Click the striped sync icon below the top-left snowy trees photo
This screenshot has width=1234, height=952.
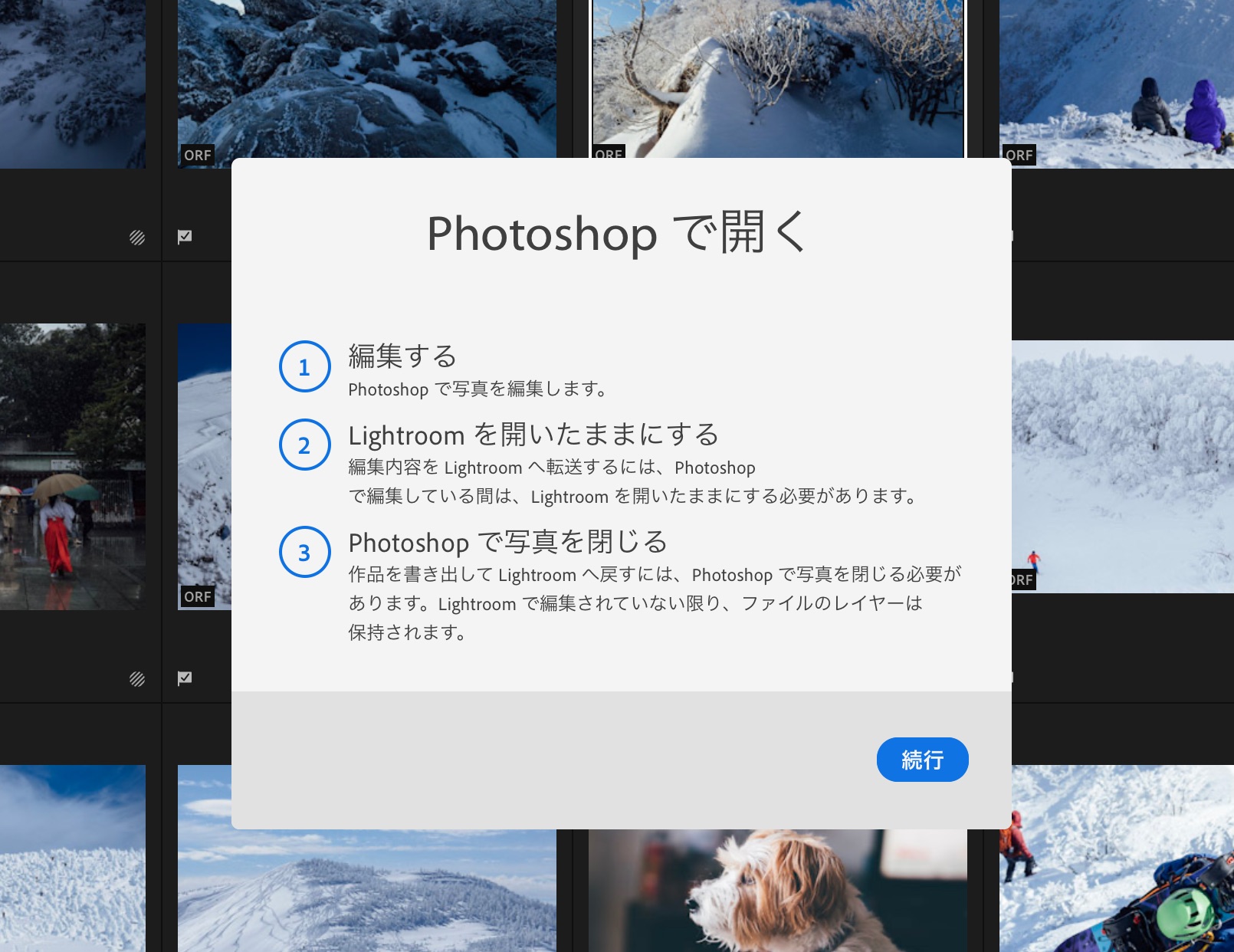coord(137,238)
